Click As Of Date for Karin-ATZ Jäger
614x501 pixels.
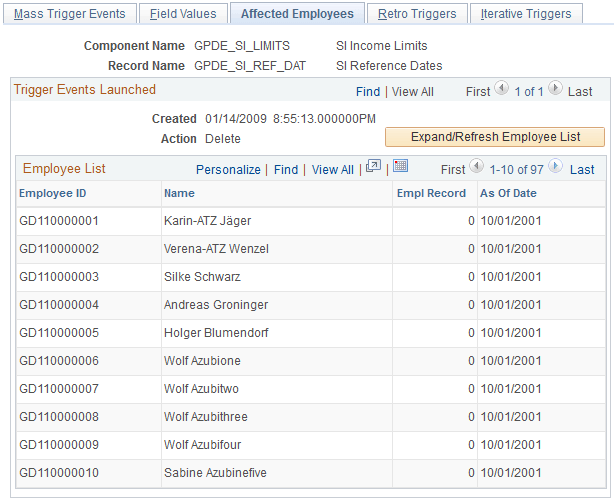point(511,221)
